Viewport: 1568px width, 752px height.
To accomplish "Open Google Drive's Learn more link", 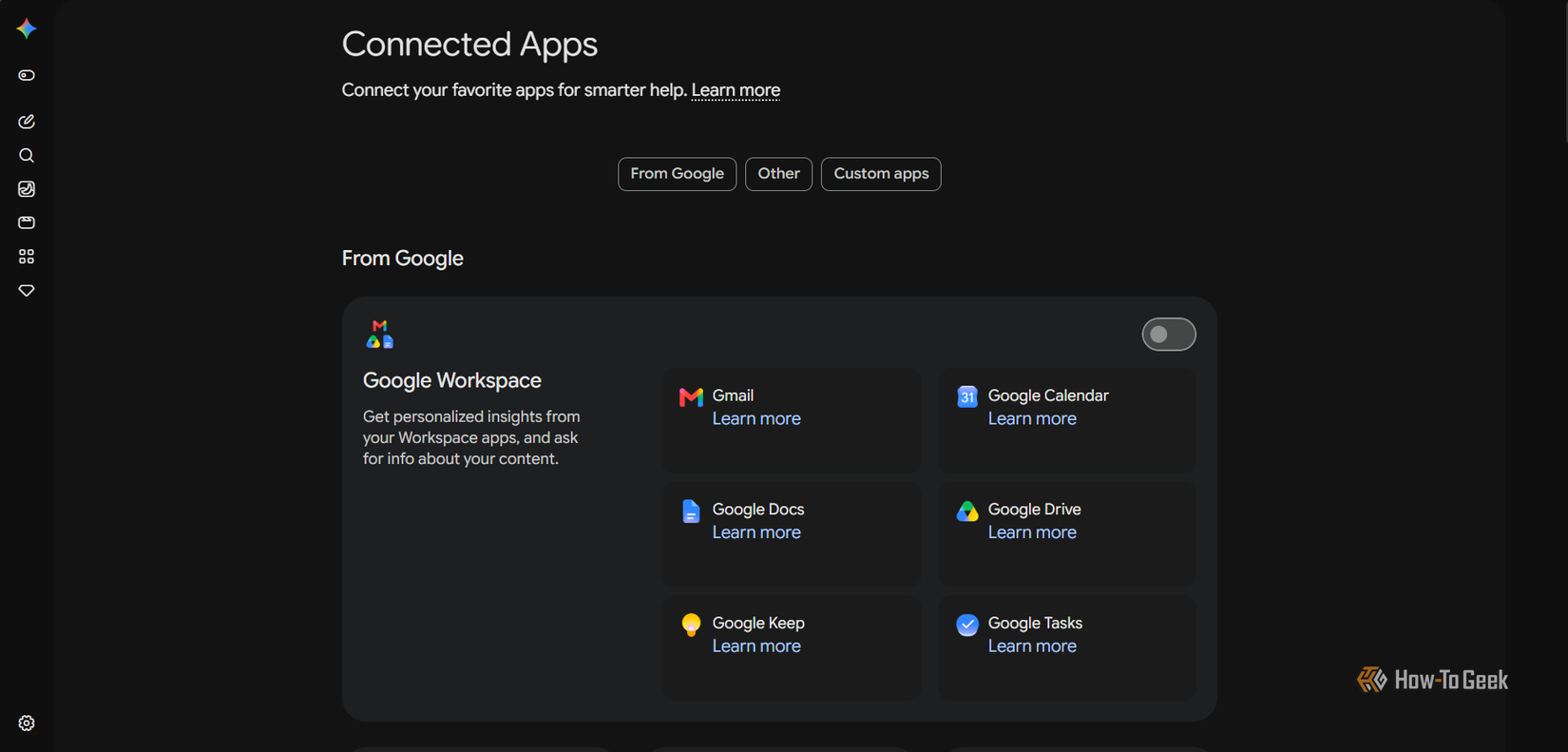I will (1032, 532).
